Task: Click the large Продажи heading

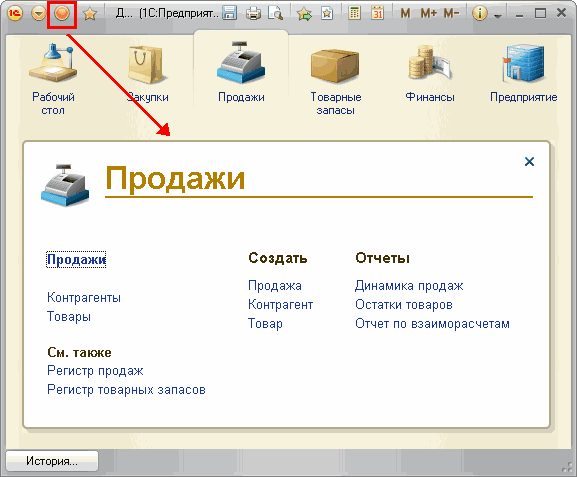Action: point(175,179)
